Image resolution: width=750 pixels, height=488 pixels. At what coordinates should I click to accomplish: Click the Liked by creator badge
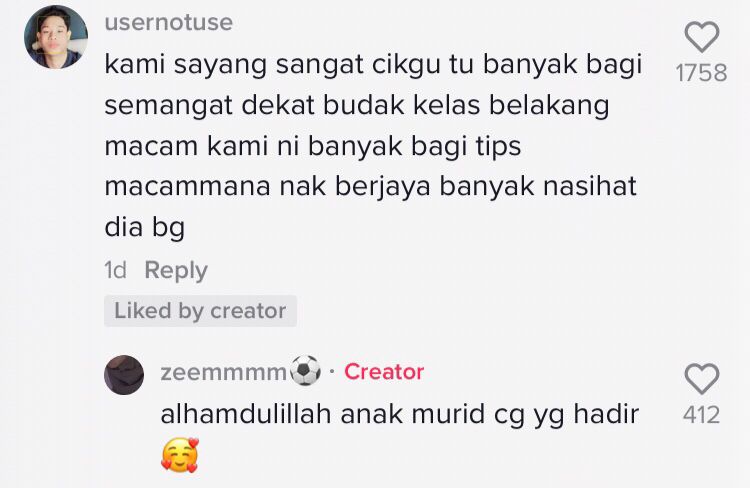(x=200, y=311)
